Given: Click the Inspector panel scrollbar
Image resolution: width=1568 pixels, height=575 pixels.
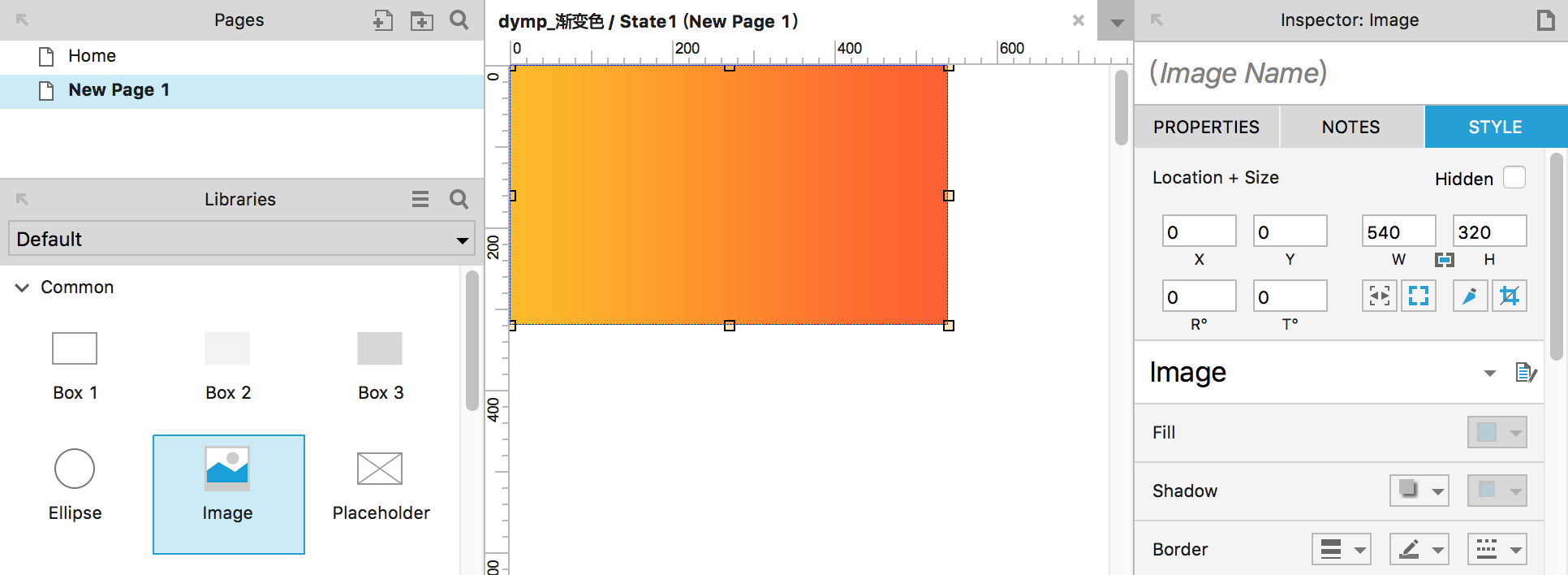Looking at the screenshot, I should (1556, 256).
